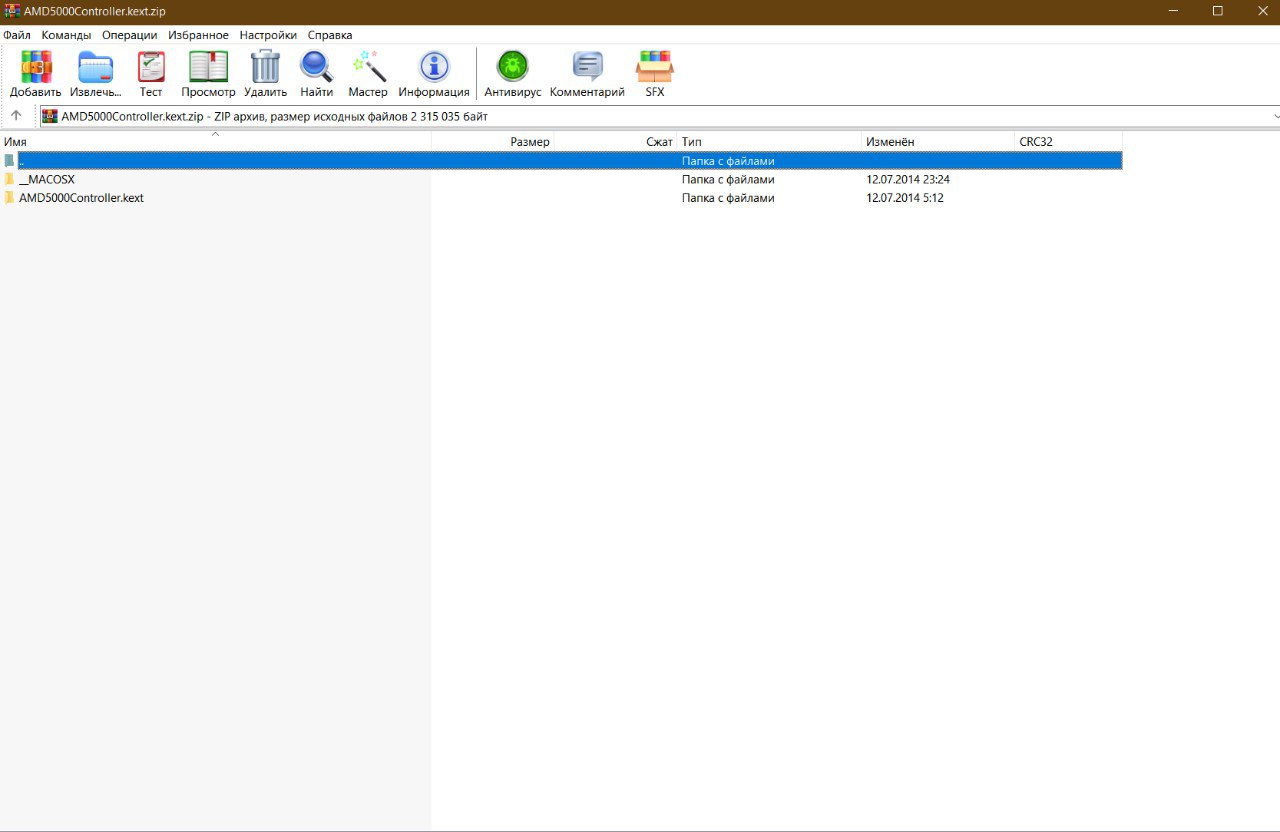The image size is (1280, 832).
Task: Open the Файл menu
Action: click(x=17, y=35)
